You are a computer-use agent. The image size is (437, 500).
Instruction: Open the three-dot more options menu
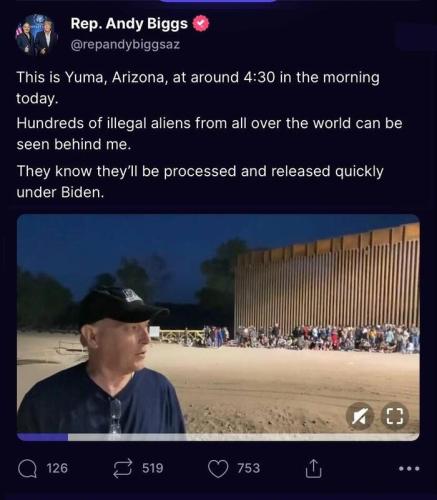coord(409,468)
